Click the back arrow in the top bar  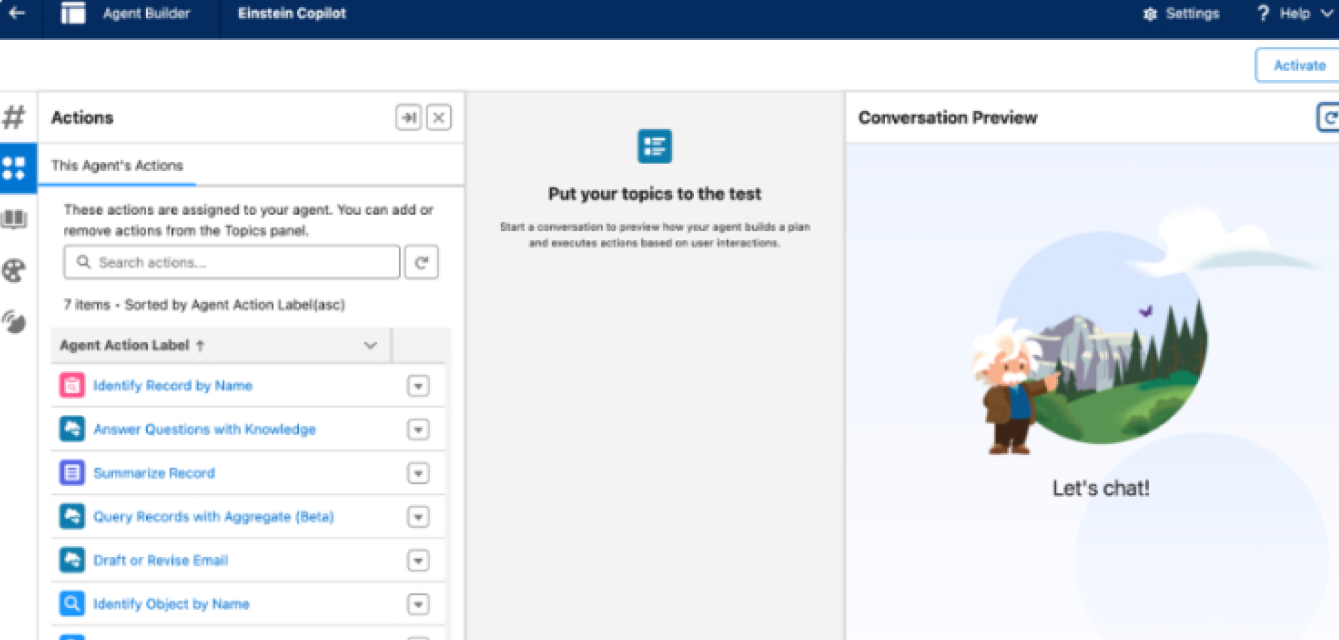(x=16, y=14)
